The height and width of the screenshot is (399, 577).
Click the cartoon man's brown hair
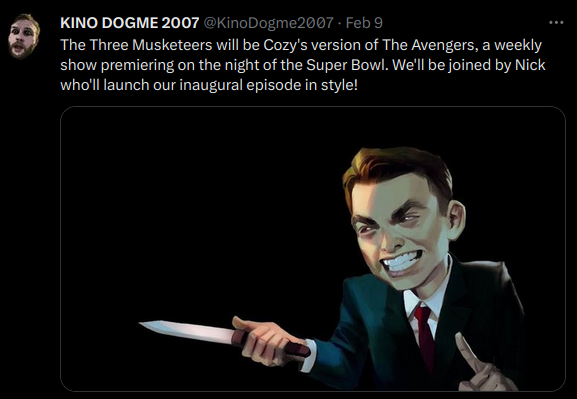397,171
